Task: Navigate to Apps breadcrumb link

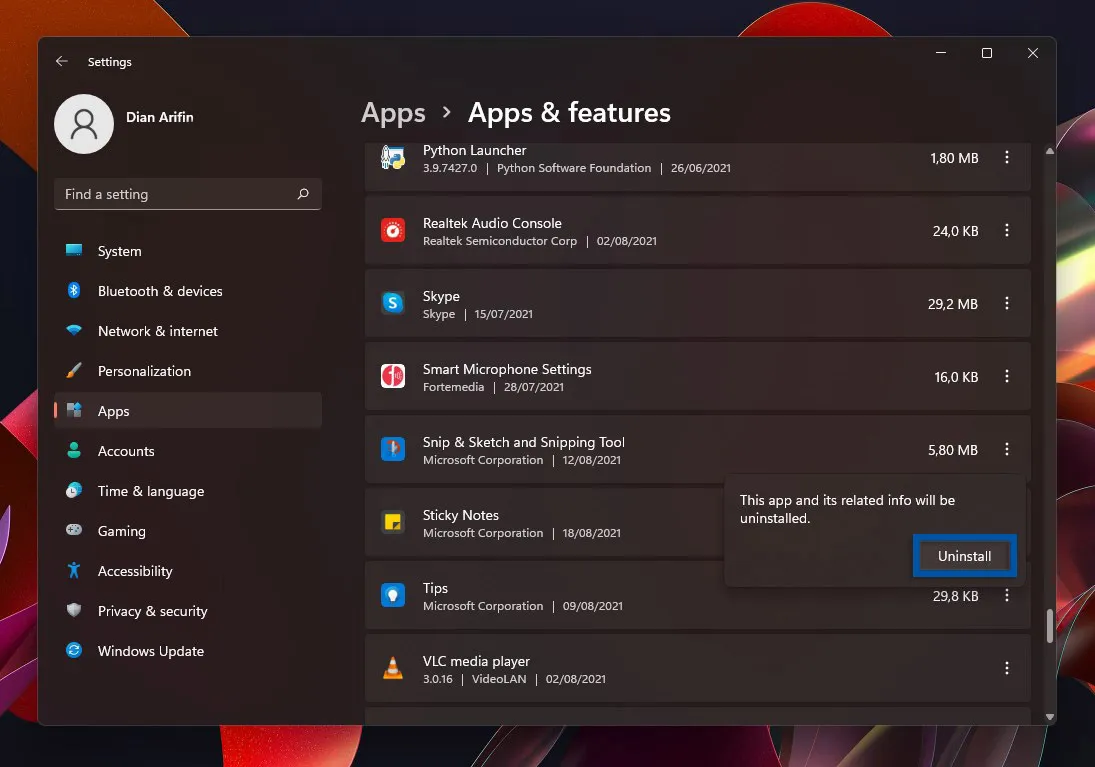Action: pos(392,113)
